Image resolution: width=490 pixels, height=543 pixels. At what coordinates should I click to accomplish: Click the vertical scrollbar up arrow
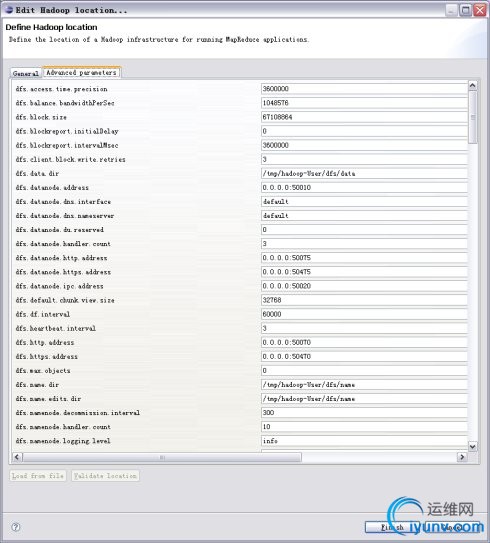(x=472, y=85)
